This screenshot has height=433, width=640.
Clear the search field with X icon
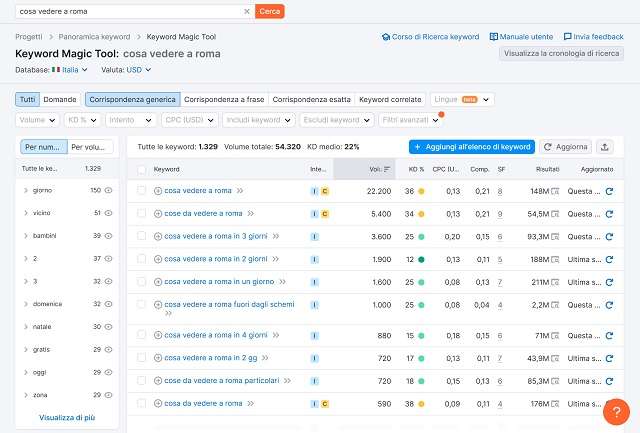pyautogui.click(x=247, y=11)
